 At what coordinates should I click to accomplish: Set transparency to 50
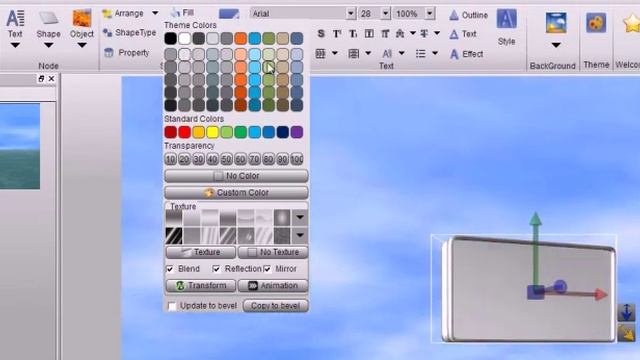pos(227,159)
